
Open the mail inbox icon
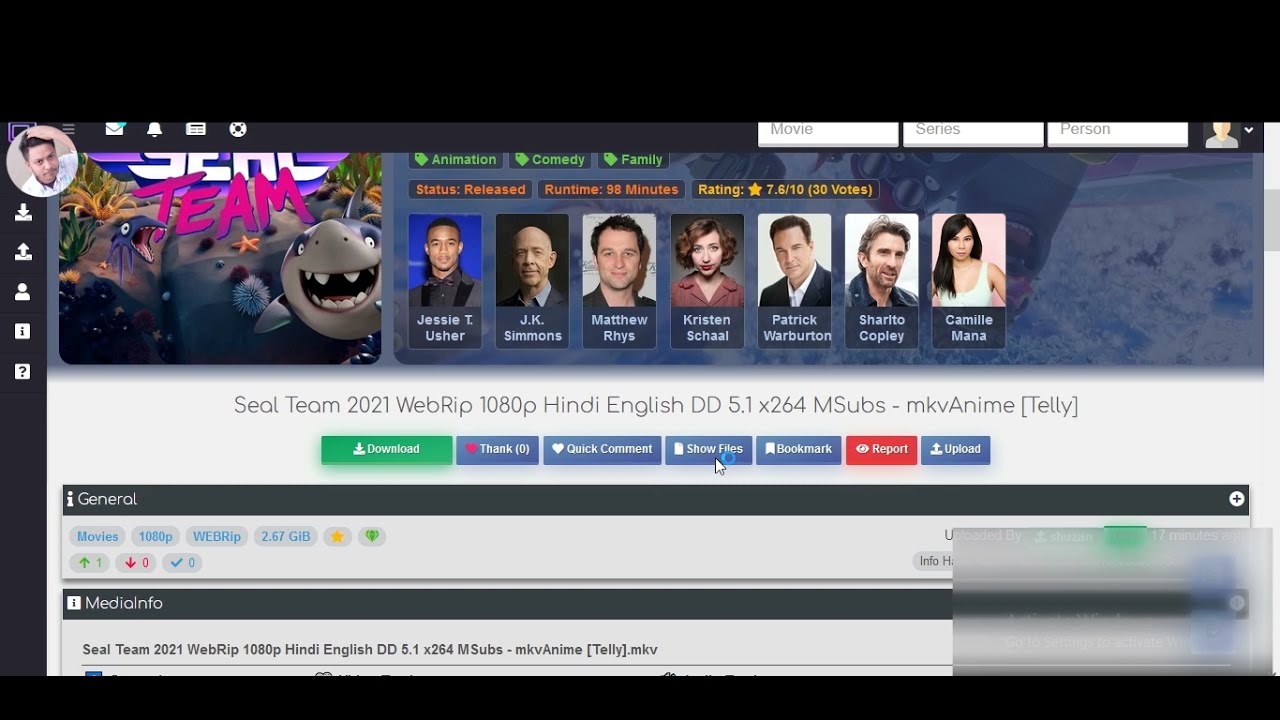click(x=115, y=129)
